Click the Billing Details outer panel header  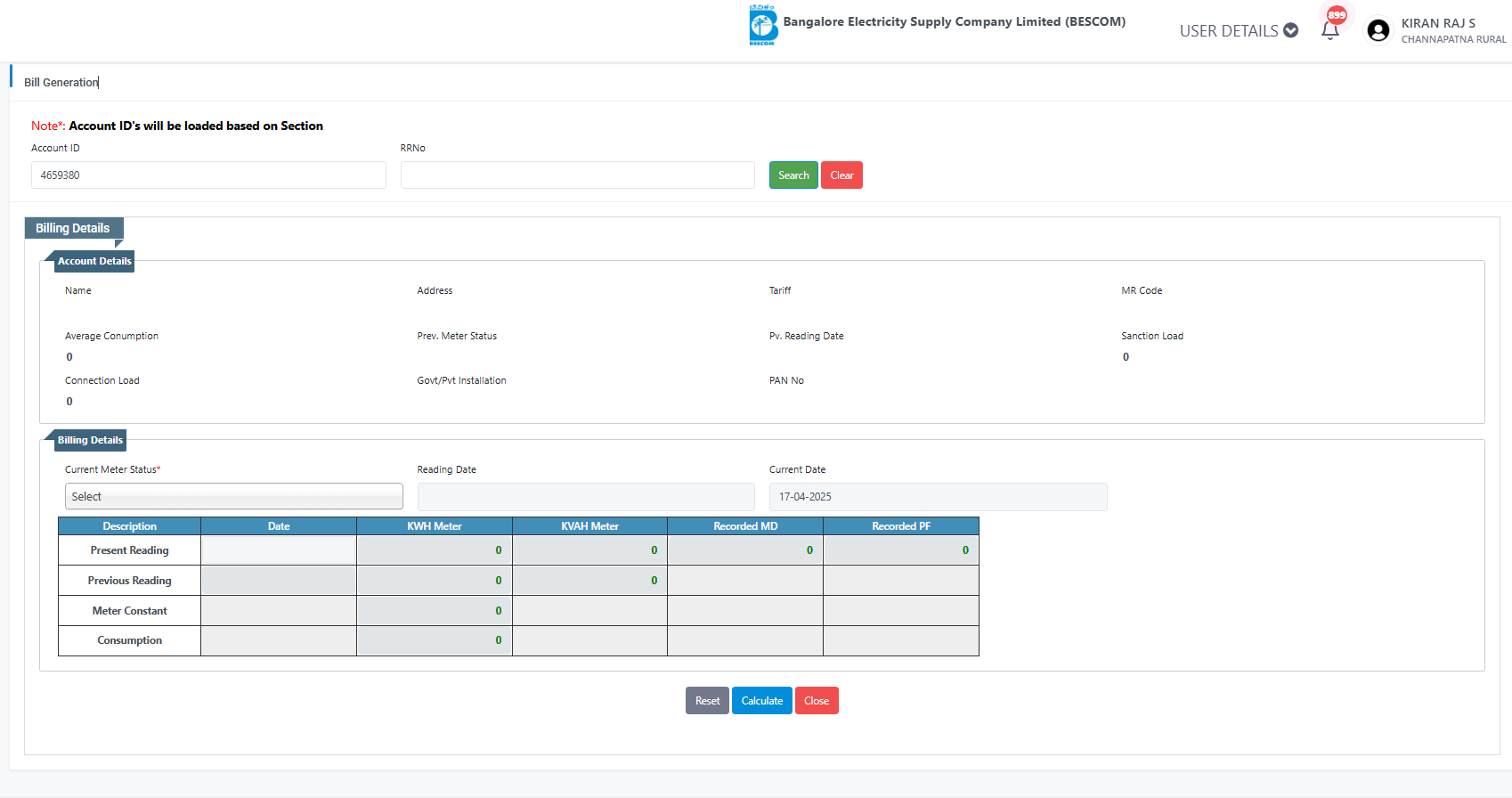click(73, 228)
